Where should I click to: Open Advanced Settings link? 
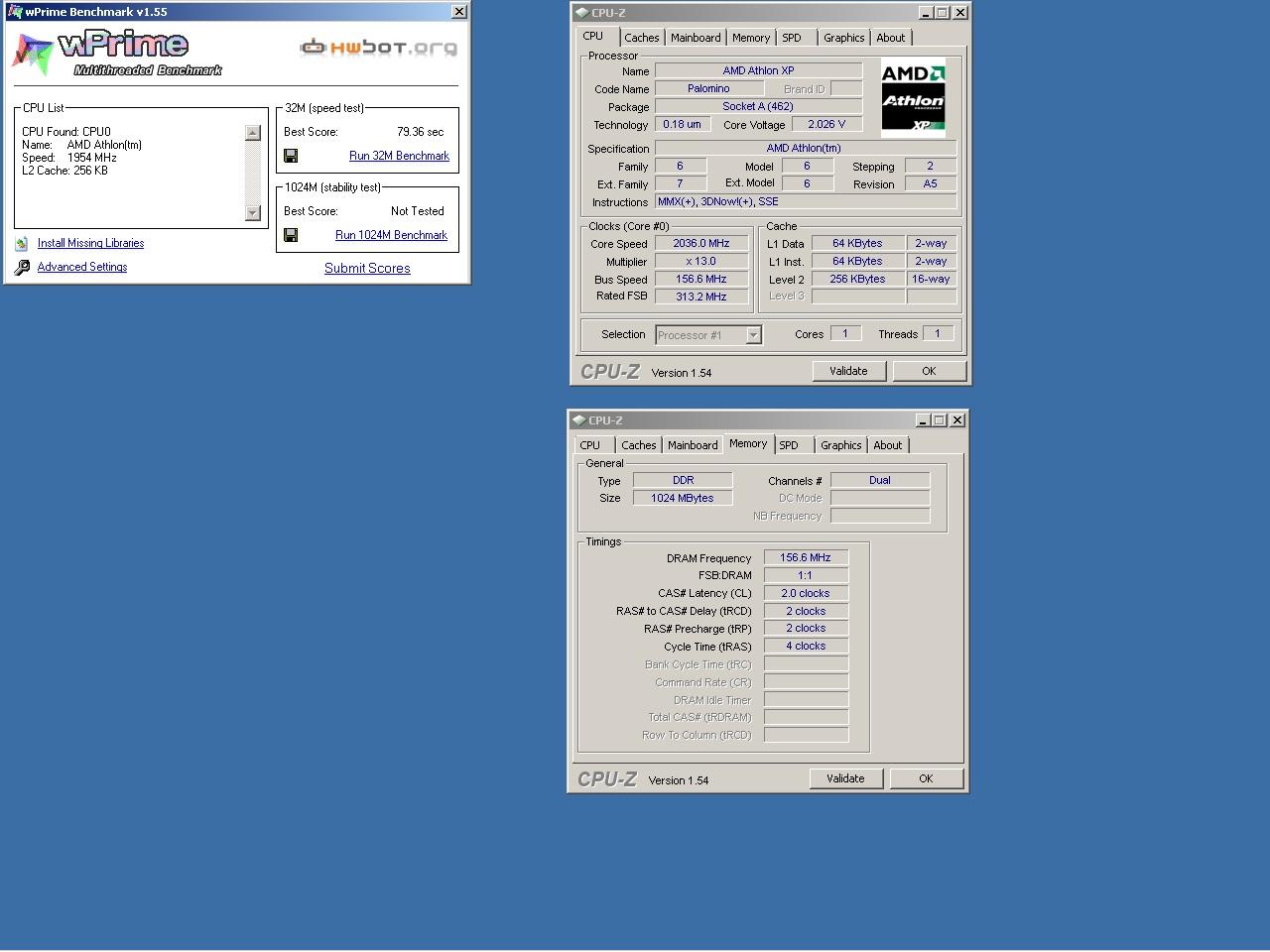coord(82,267)
